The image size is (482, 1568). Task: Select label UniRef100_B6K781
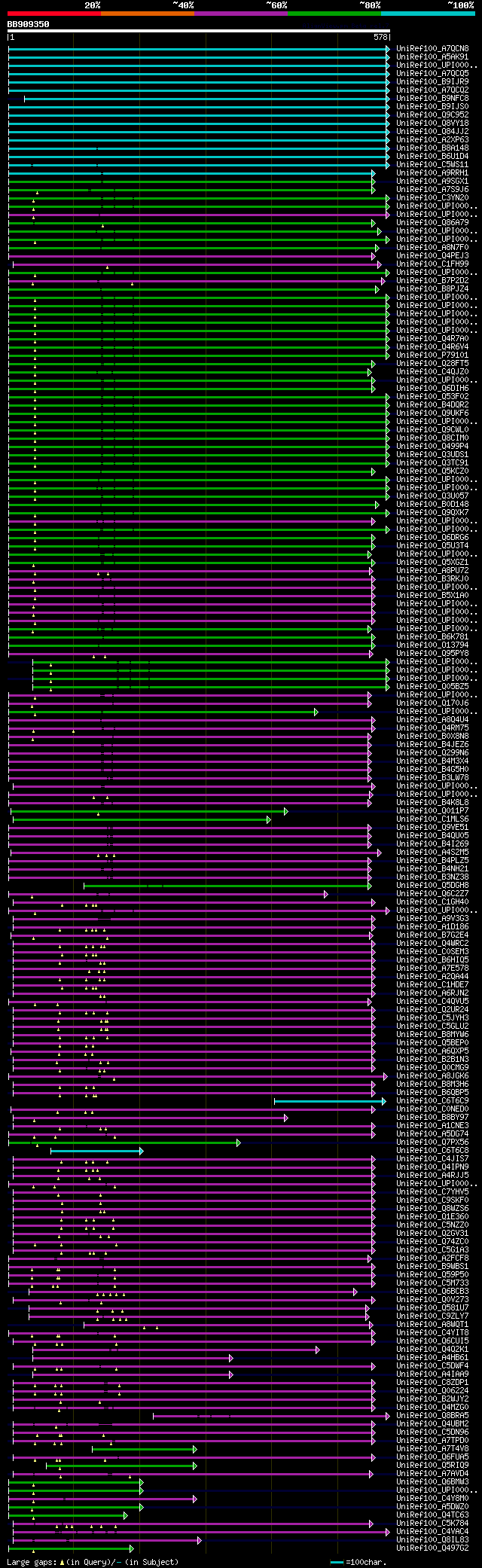[432, 637]
